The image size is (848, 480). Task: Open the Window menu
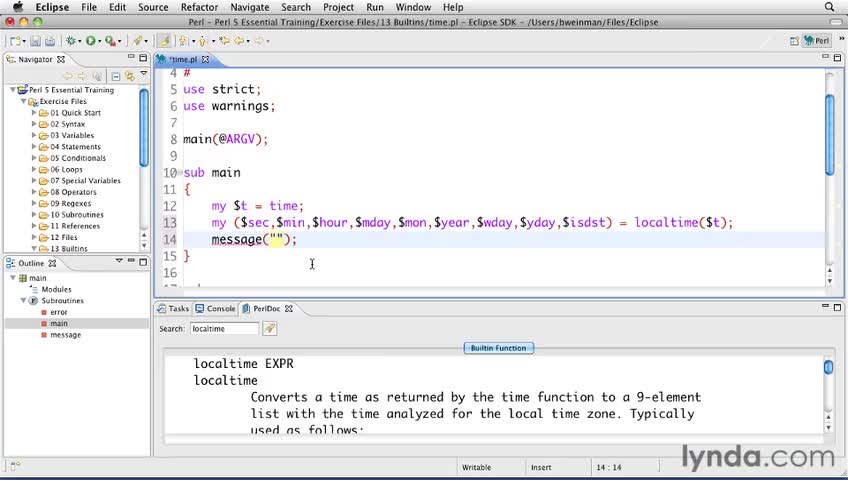[x=413, y=7]
